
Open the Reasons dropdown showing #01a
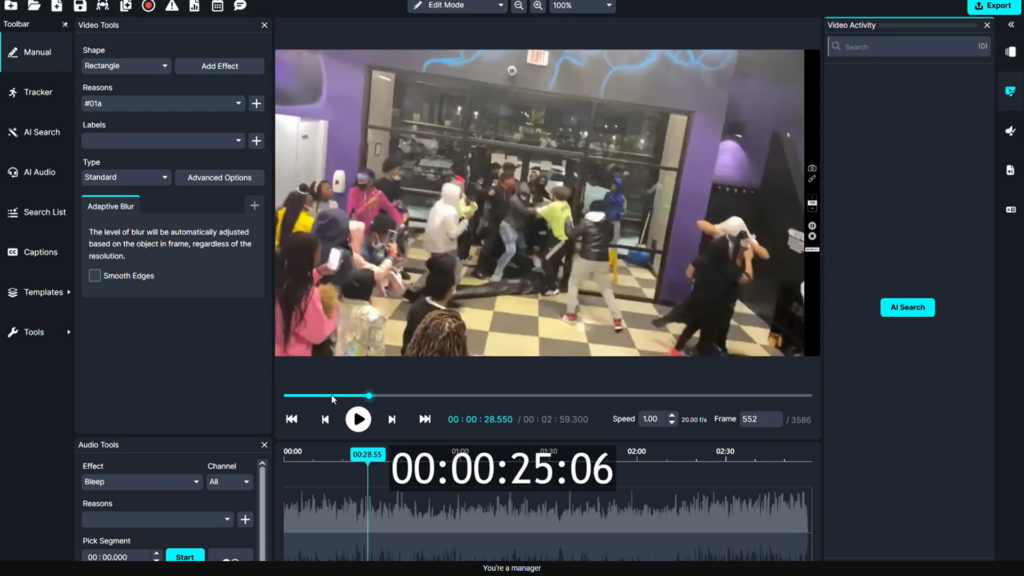[x=163, y=103]
